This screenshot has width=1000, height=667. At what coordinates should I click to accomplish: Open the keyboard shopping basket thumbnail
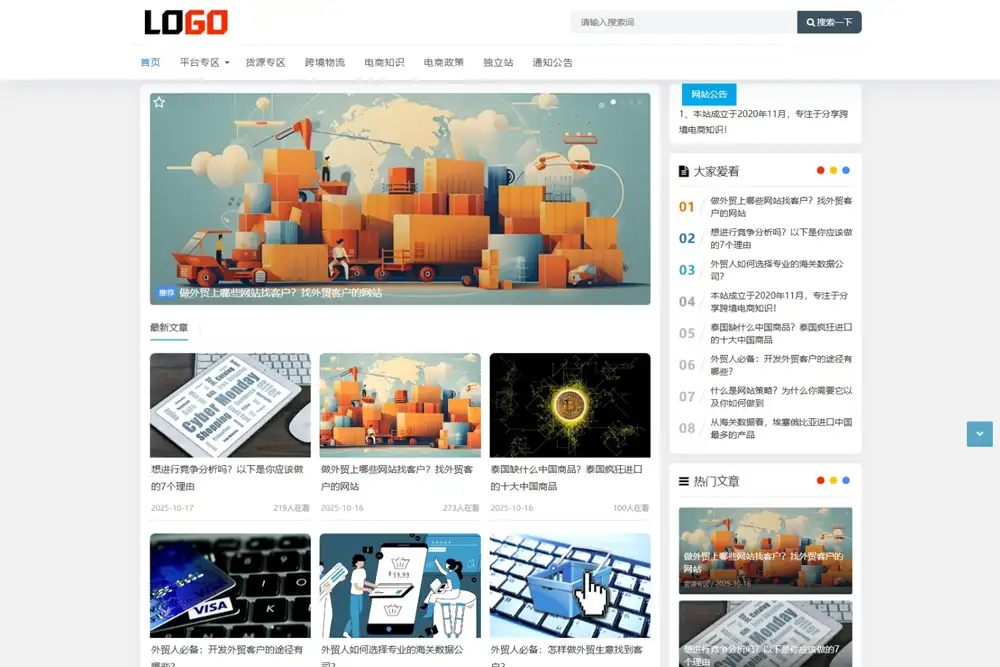(x=570, y=585)
